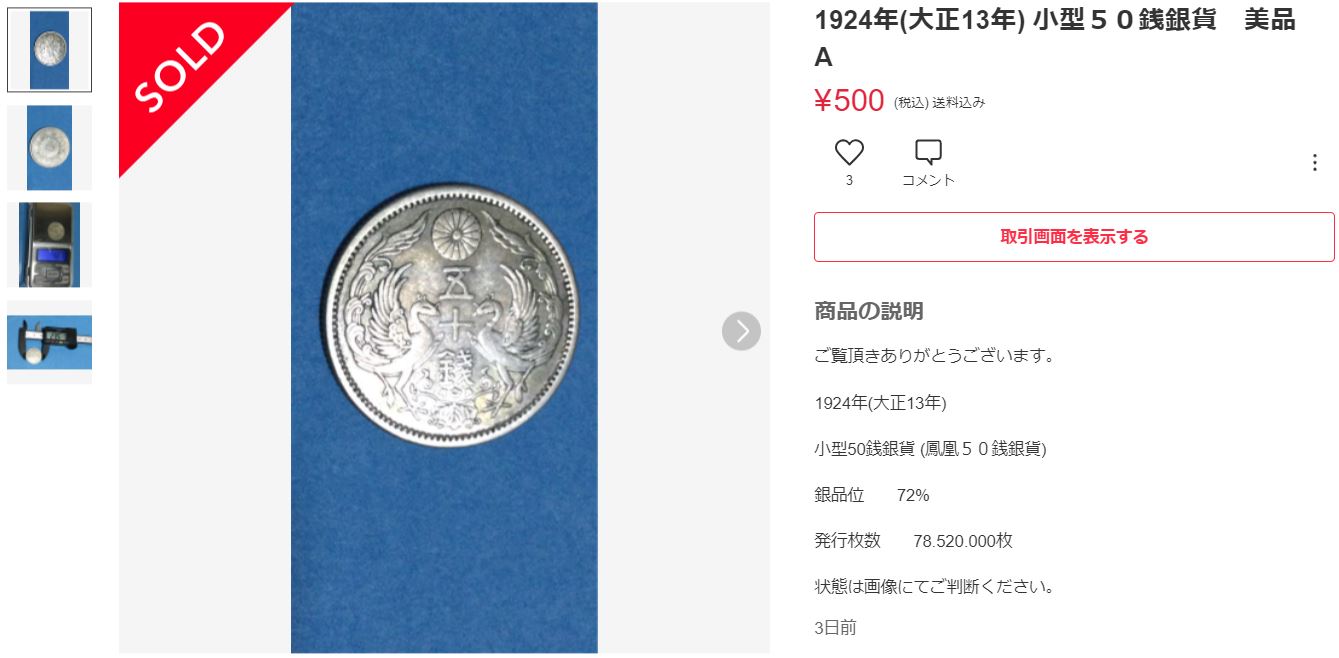Click the 3日前 posted time
The image size is (1339, 658).
[835, 628]
